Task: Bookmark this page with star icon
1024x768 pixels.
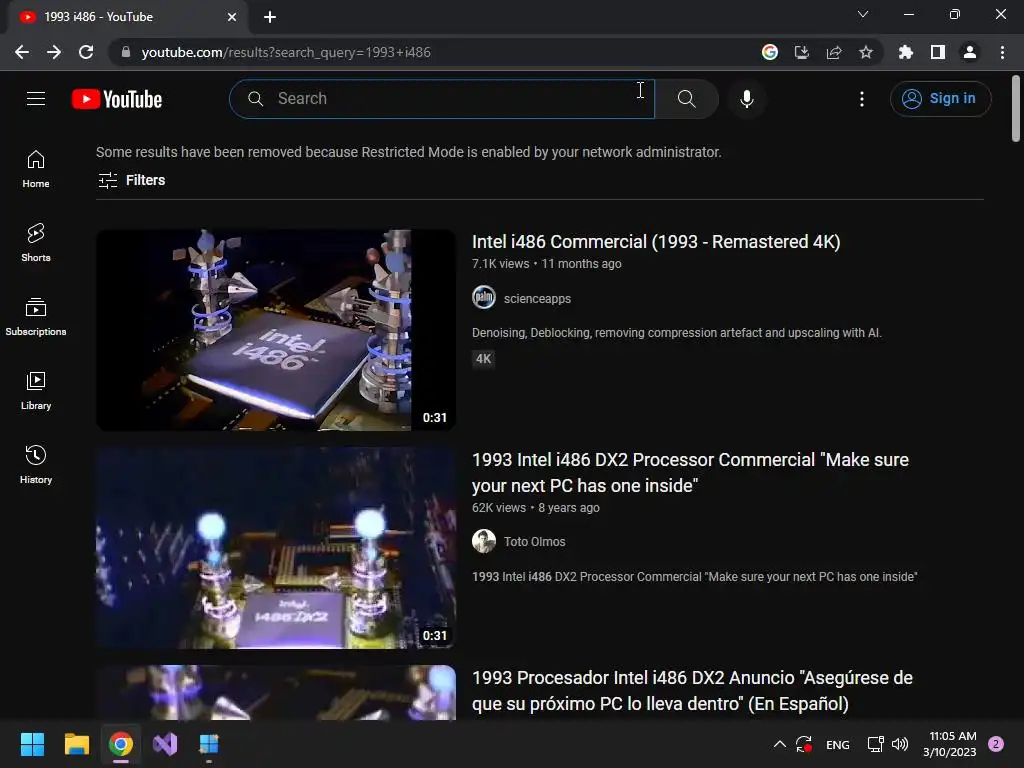Action: (x=866, y=52)
